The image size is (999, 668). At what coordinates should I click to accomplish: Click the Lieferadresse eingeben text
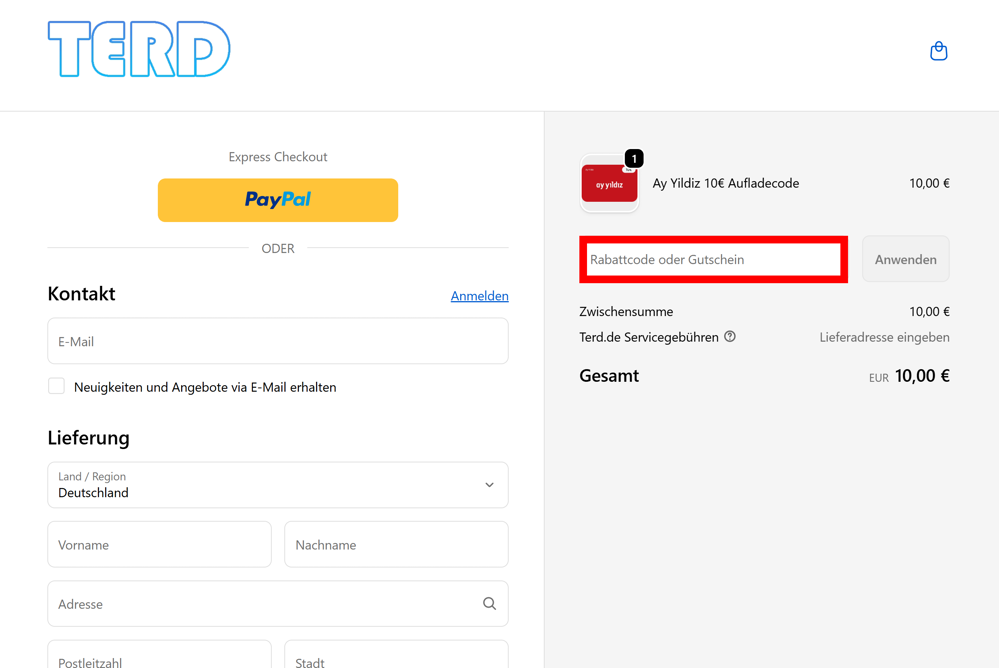pos(884,337)
